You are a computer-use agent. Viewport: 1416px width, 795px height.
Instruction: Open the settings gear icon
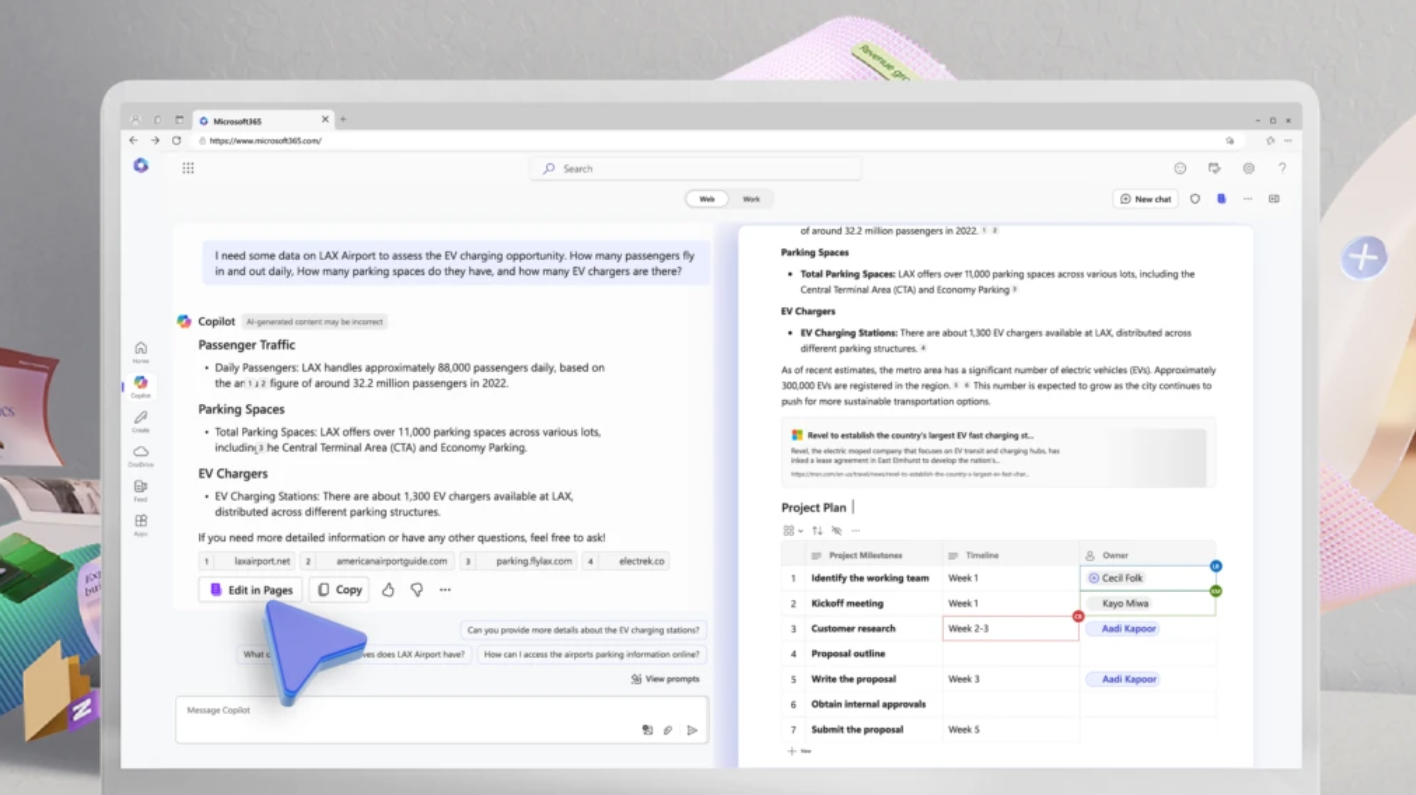[x=1248, y=169]
